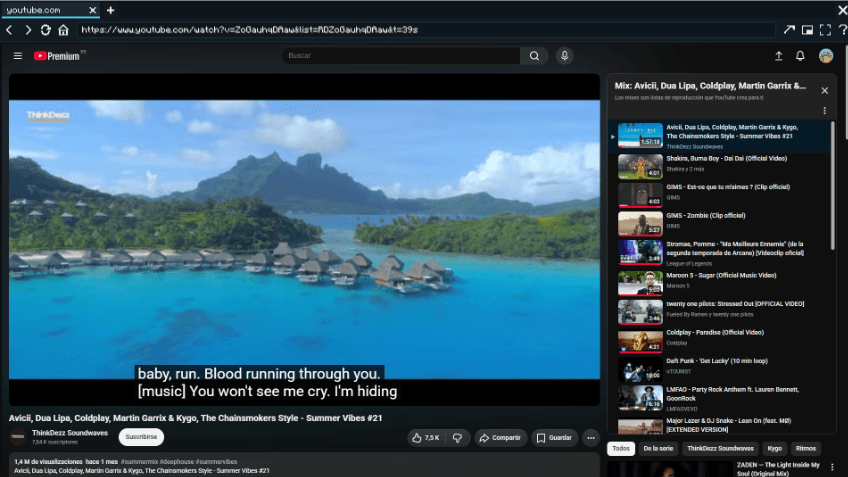The width and height of the screenshot is (848, 477).
Task: Enter fullscreen with the browser toolbar icon
Action: tap(825, 30)
